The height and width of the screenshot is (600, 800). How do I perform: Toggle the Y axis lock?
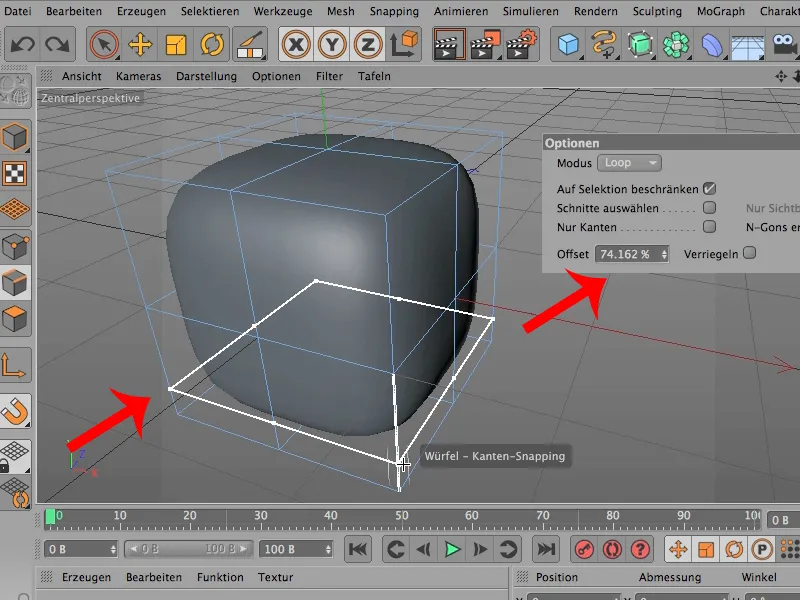[332, 44]
